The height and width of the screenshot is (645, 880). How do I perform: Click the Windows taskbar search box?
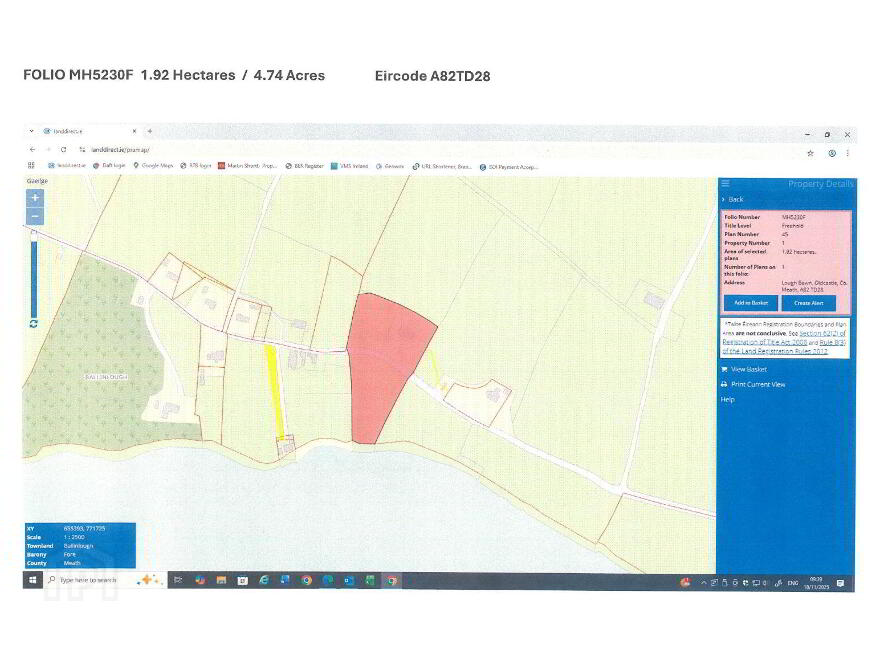[90, 580]
